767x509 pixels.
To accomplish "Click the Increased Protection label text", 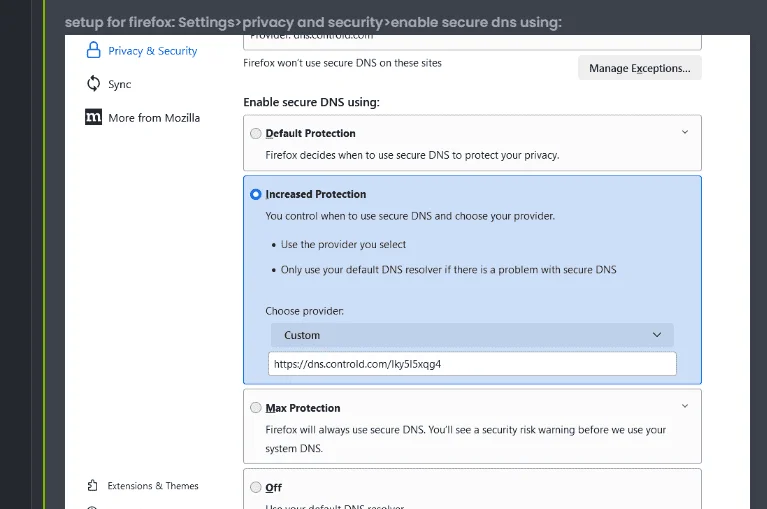I will click(x=316, y=194).
